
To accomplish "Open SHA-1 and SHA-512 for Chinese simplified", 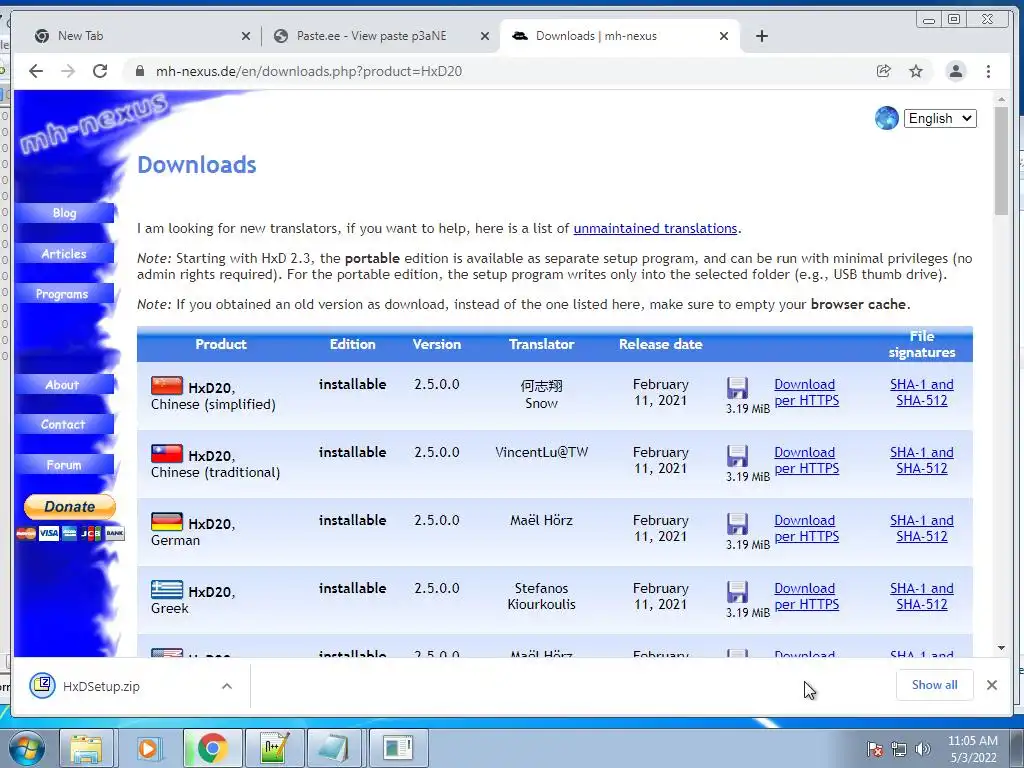I will click(x=921, y=392).
